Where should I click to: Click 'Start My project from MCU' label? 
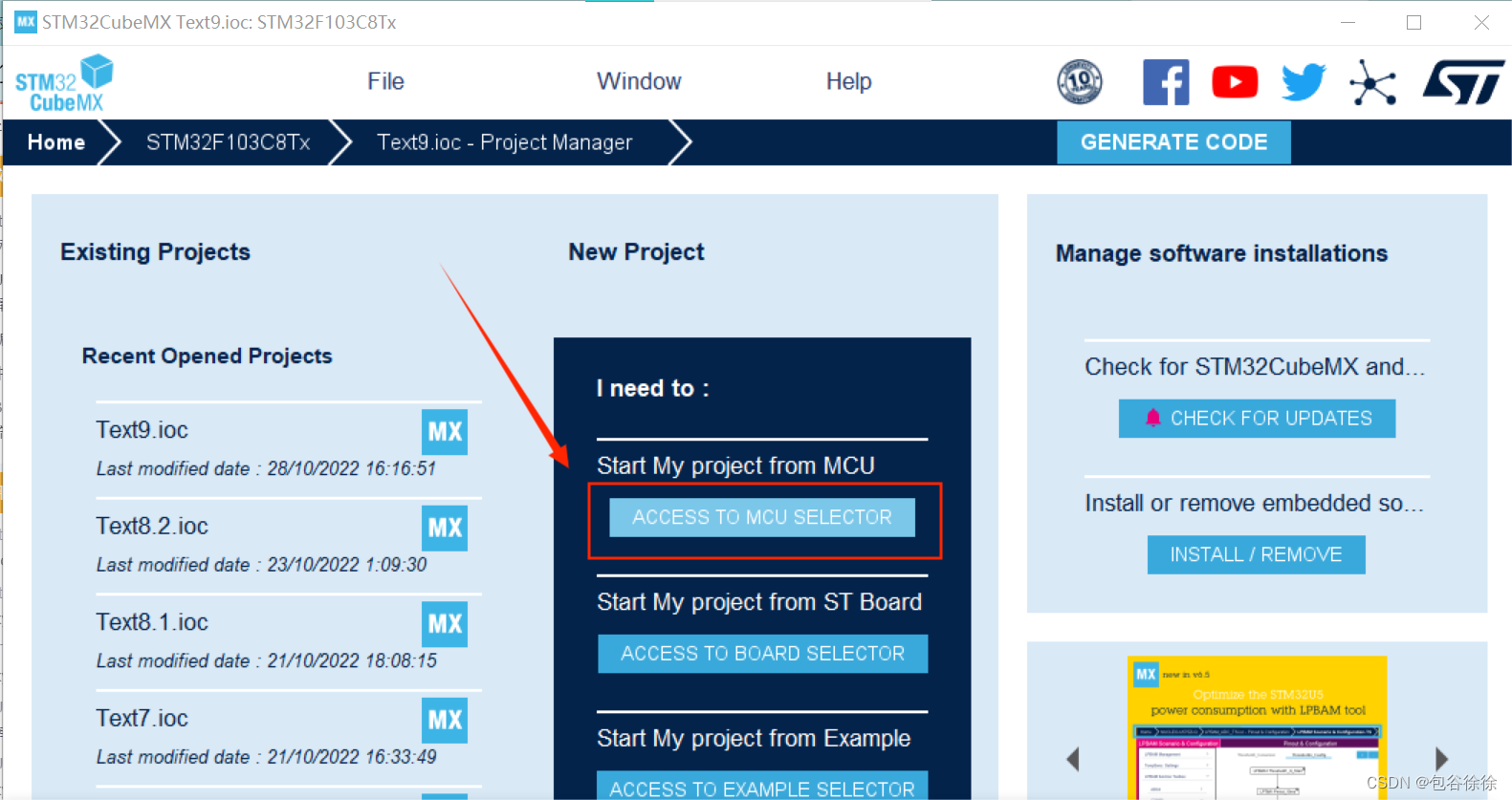(x=735, y=465)
